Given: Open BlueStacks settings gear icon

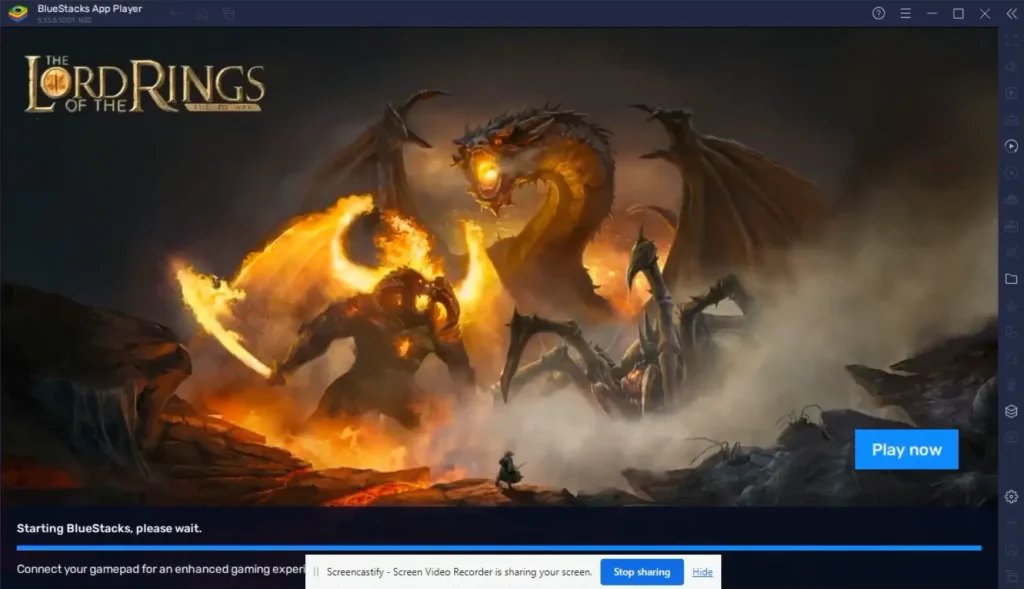Looking at the screenshot, I should [x=1011, y=497].
